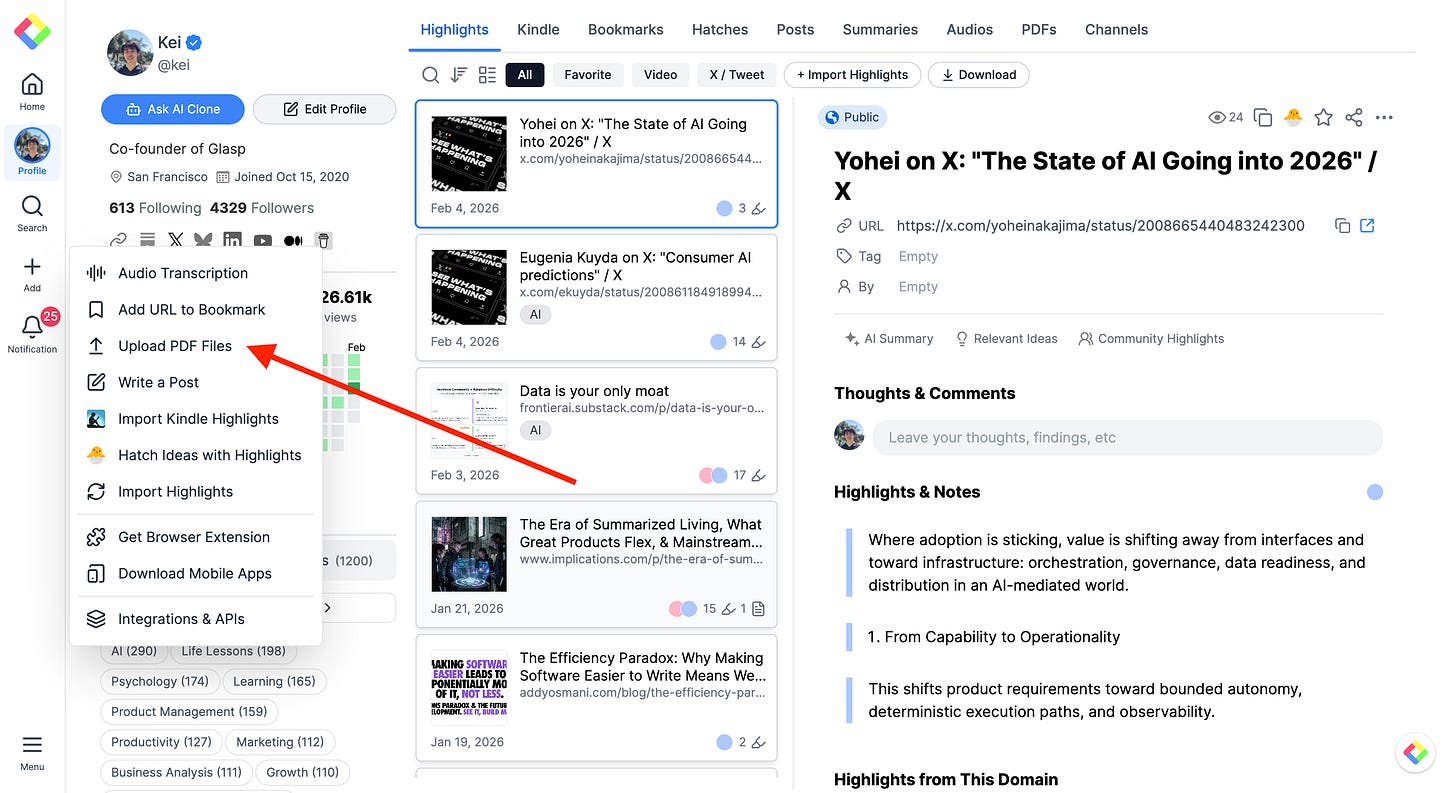This screenshot has height=793, width=1456.
Task: Favorite the article with star icon
Action: [1323, 117]
